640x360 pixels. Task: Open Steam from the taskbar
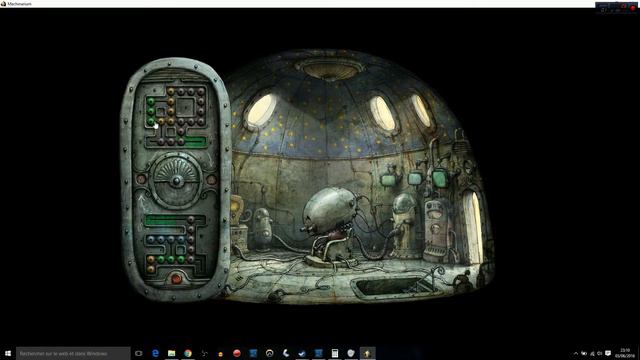click(x=302, y=353)
